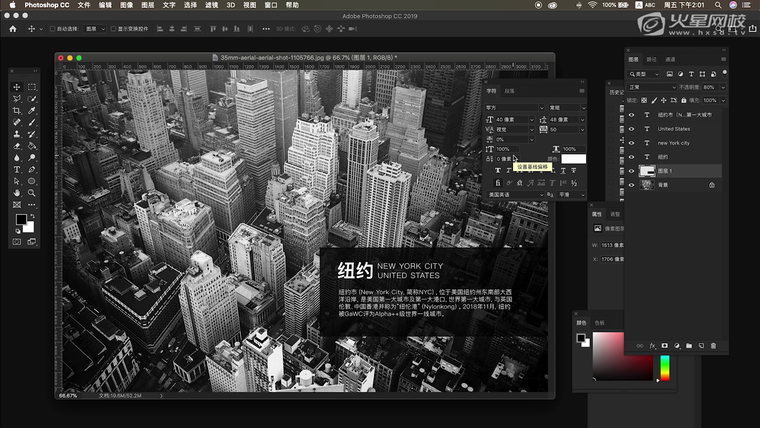Click the fx layer style icon

pos(652,345)
